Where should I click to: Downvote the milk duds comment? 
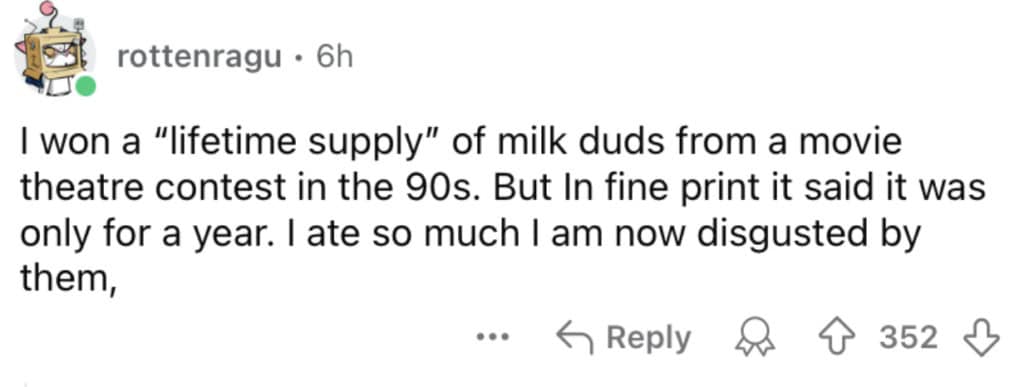pos(981,337)
